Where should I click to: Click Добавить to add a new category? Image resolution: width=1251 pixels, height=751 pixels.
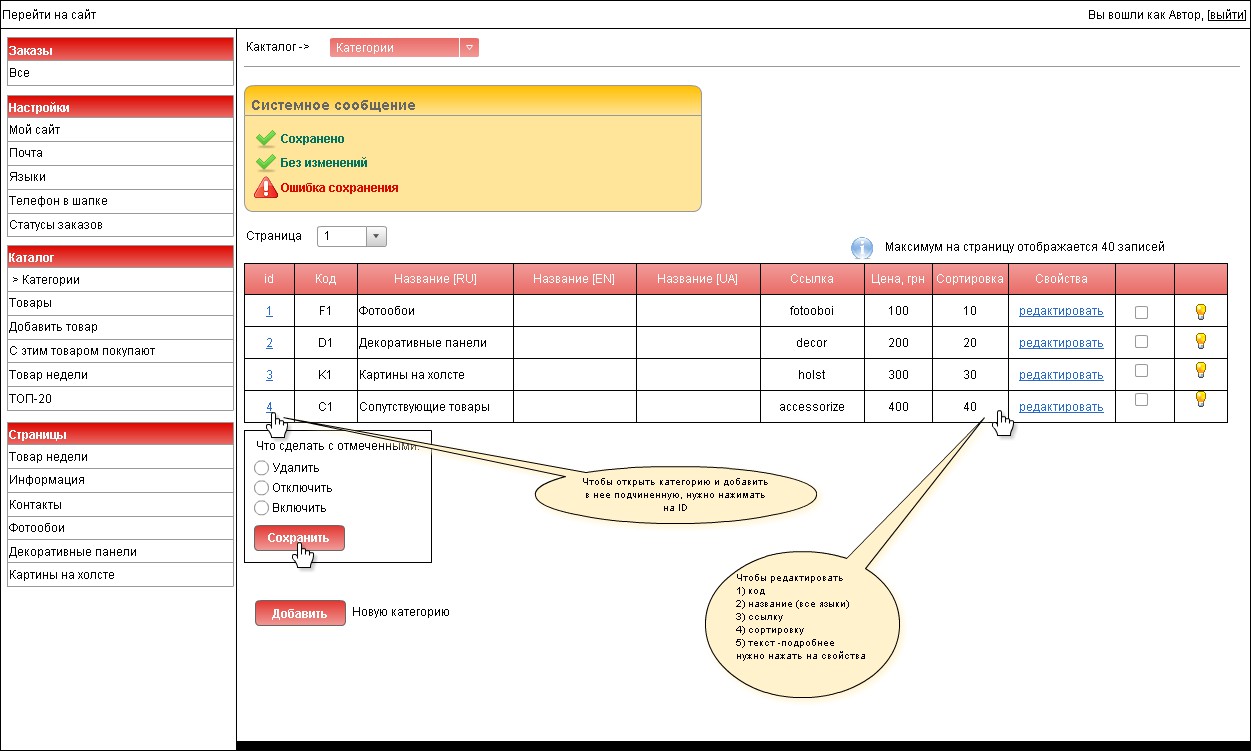pos(300,613)
